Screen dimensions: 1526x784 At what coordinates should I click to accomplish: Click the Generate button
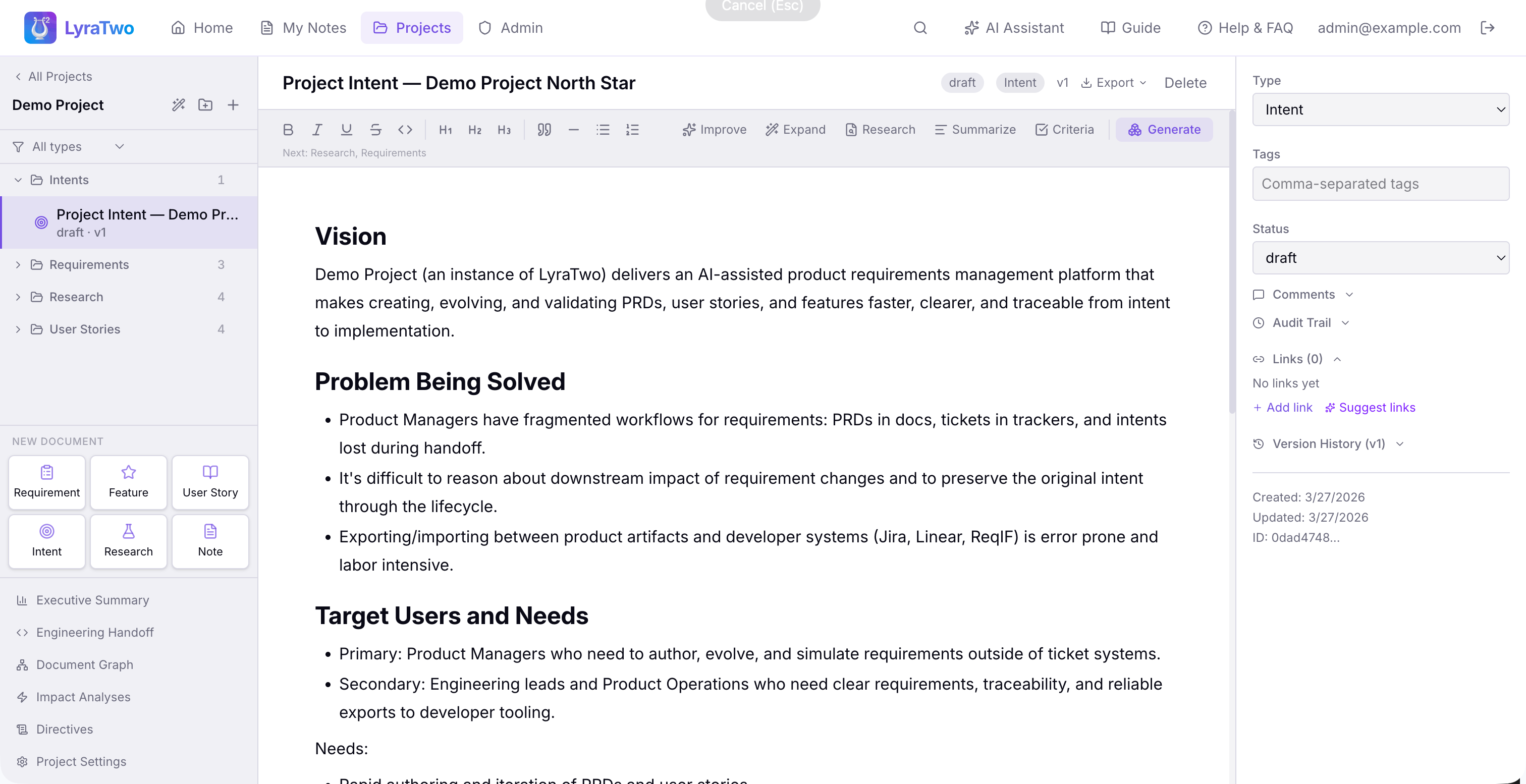click(1164, 130)
